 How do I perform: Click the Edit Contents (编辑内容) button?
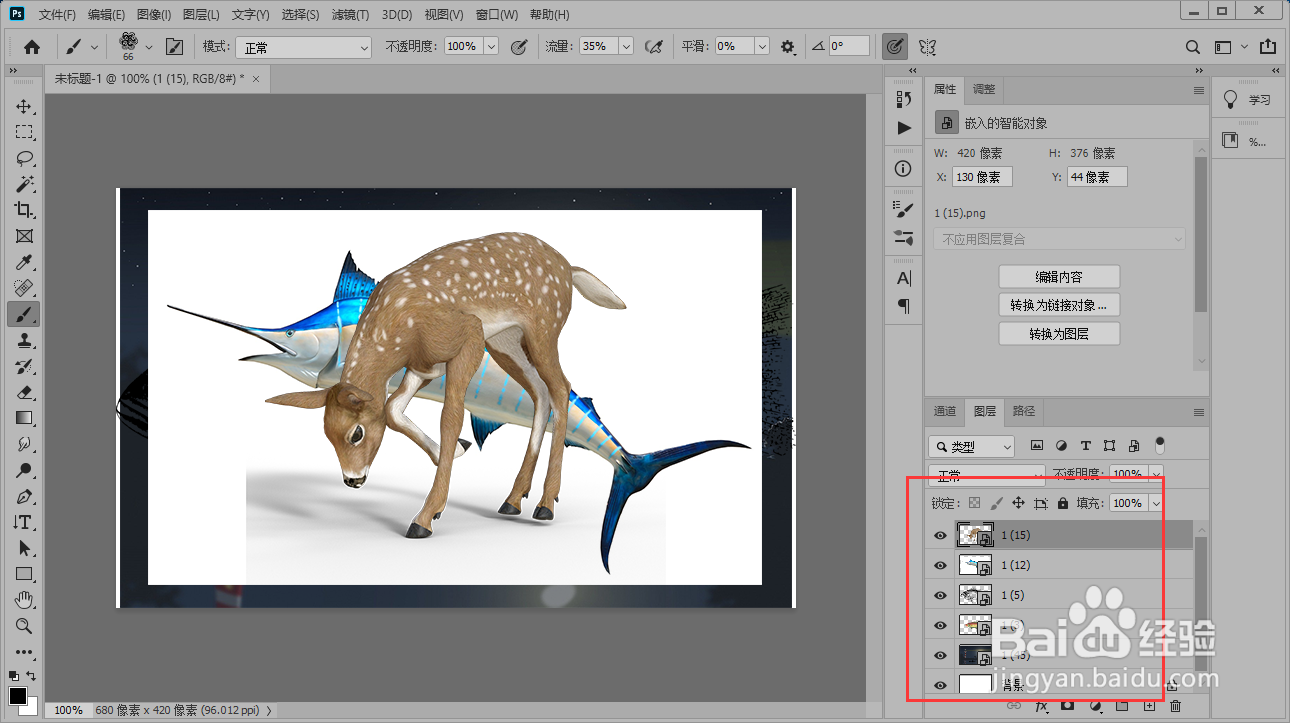click(1059, 277)
